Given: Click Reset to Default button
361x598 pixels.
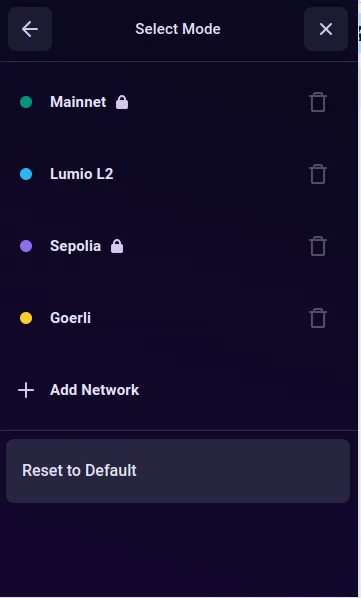Looking at the screenshot, I should (x=178, y=471).
